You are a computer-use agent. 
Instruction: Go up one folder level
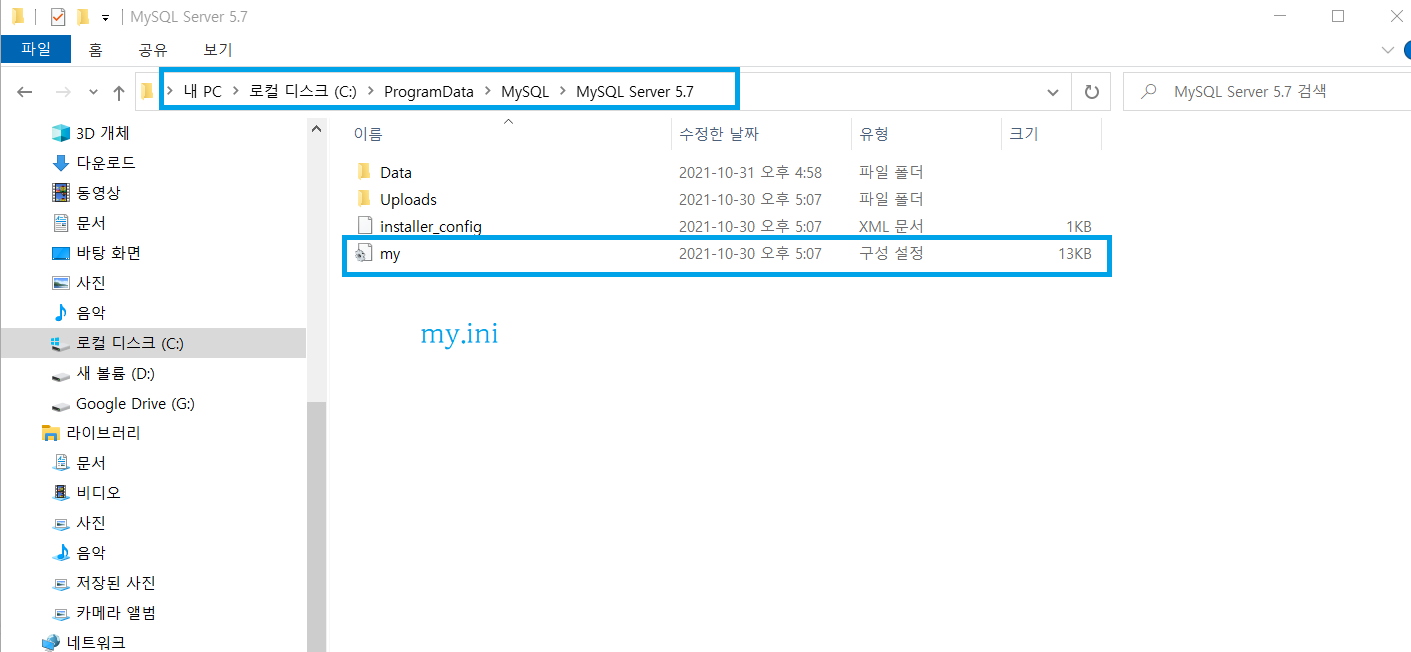point(119,92)
